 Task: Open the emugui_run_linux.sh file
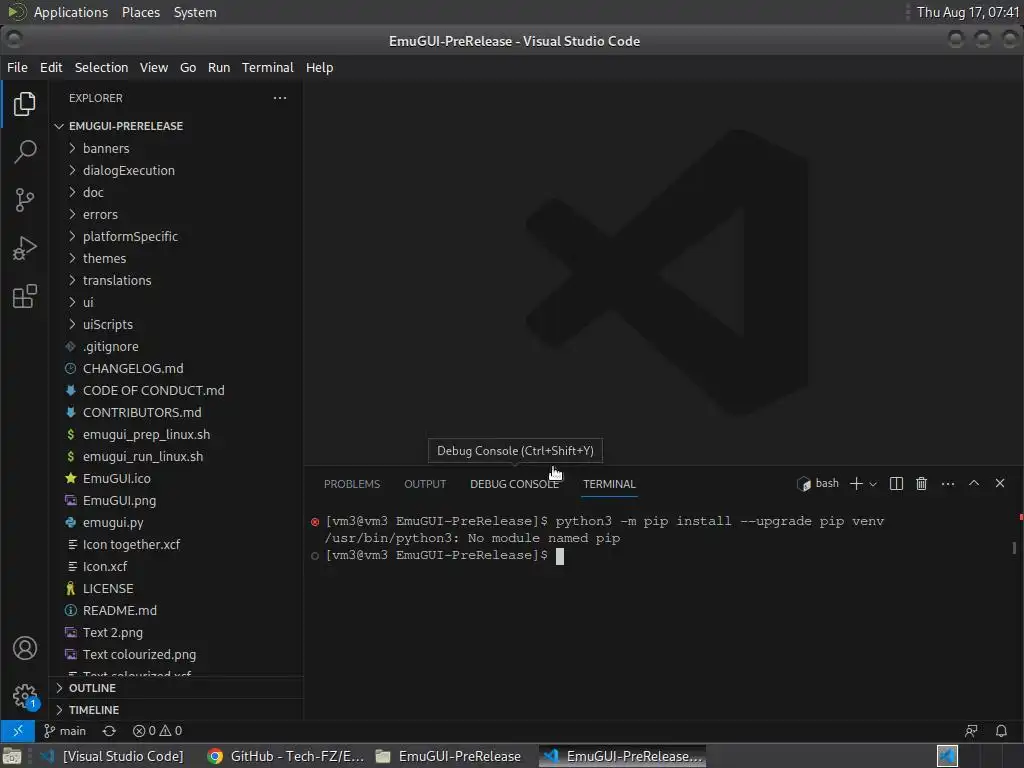click(x=176, y=456)
